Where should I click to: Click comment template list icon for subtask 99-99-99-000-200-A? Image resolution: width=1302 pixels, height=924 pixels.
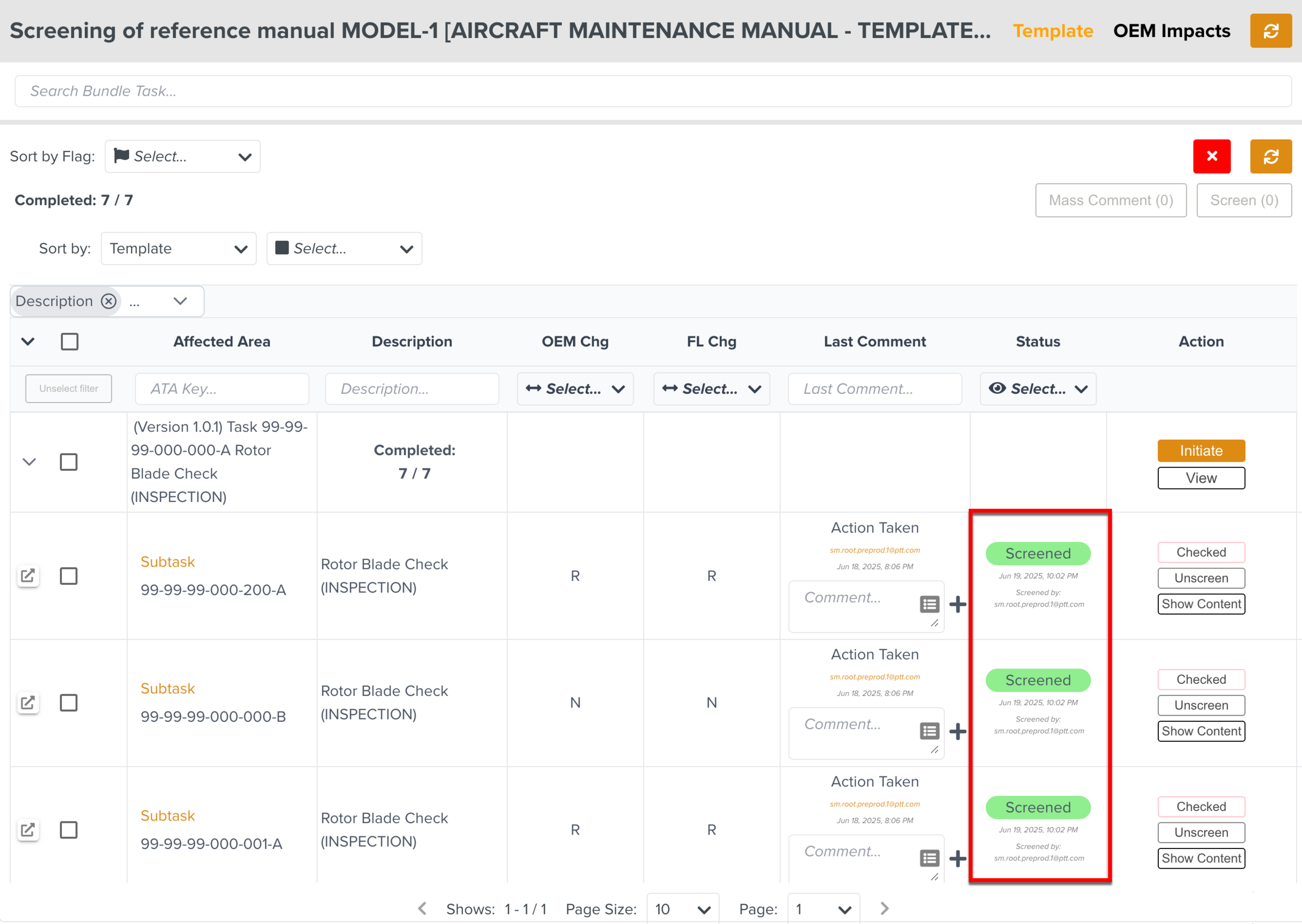[x=929, y=604]
